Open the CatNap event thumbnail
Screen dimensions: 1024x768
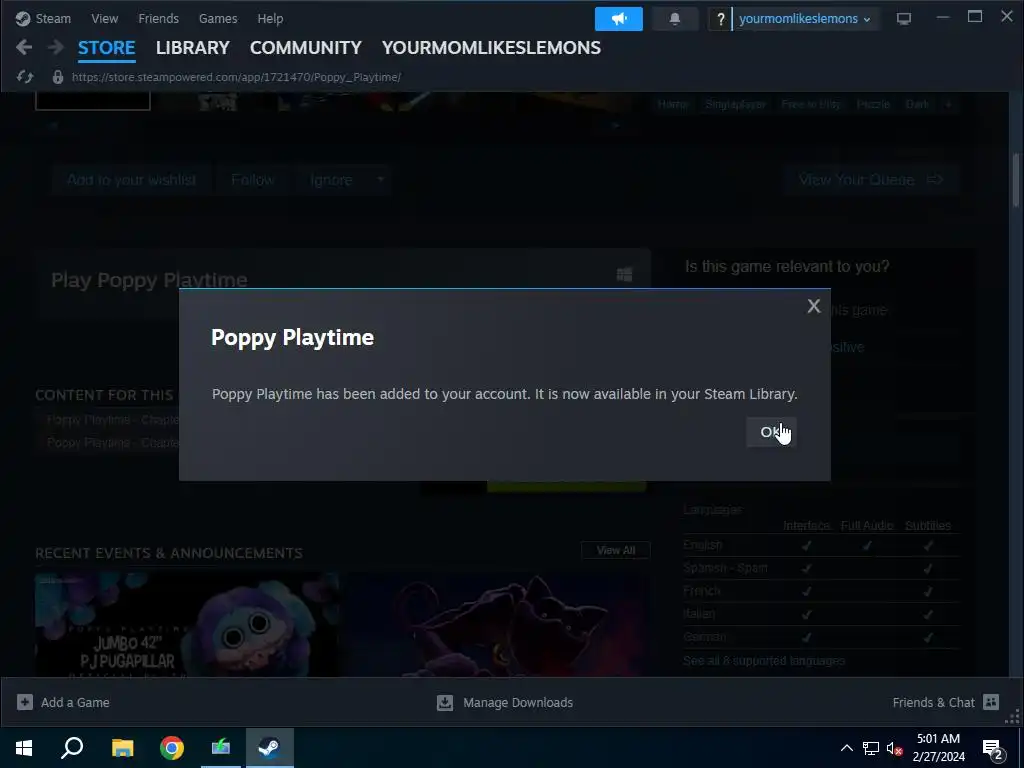(x=498, y=624)
